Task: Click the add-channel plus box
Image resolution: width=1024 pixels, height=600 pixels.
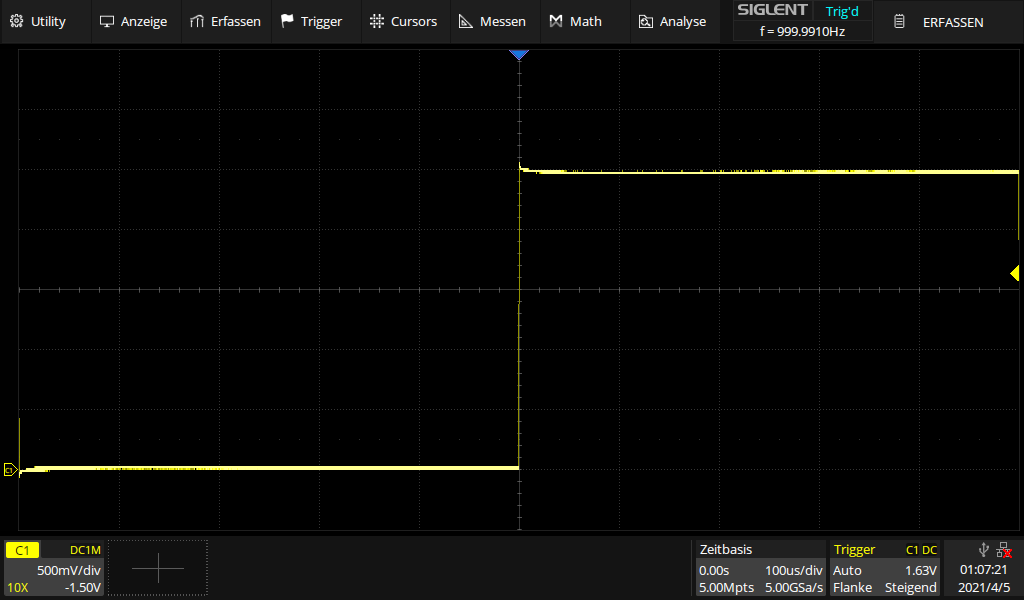Action: pyautogui.click(x=157, y=568)
